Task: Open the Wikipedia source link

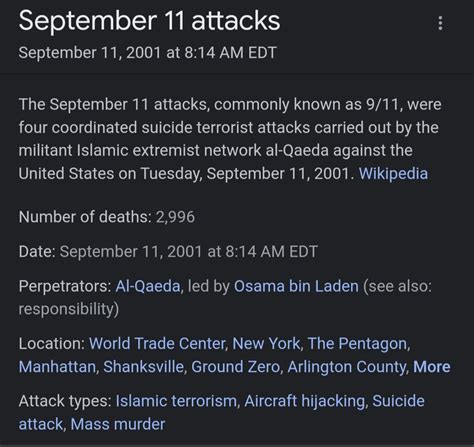Action: [x=393, y=174]
